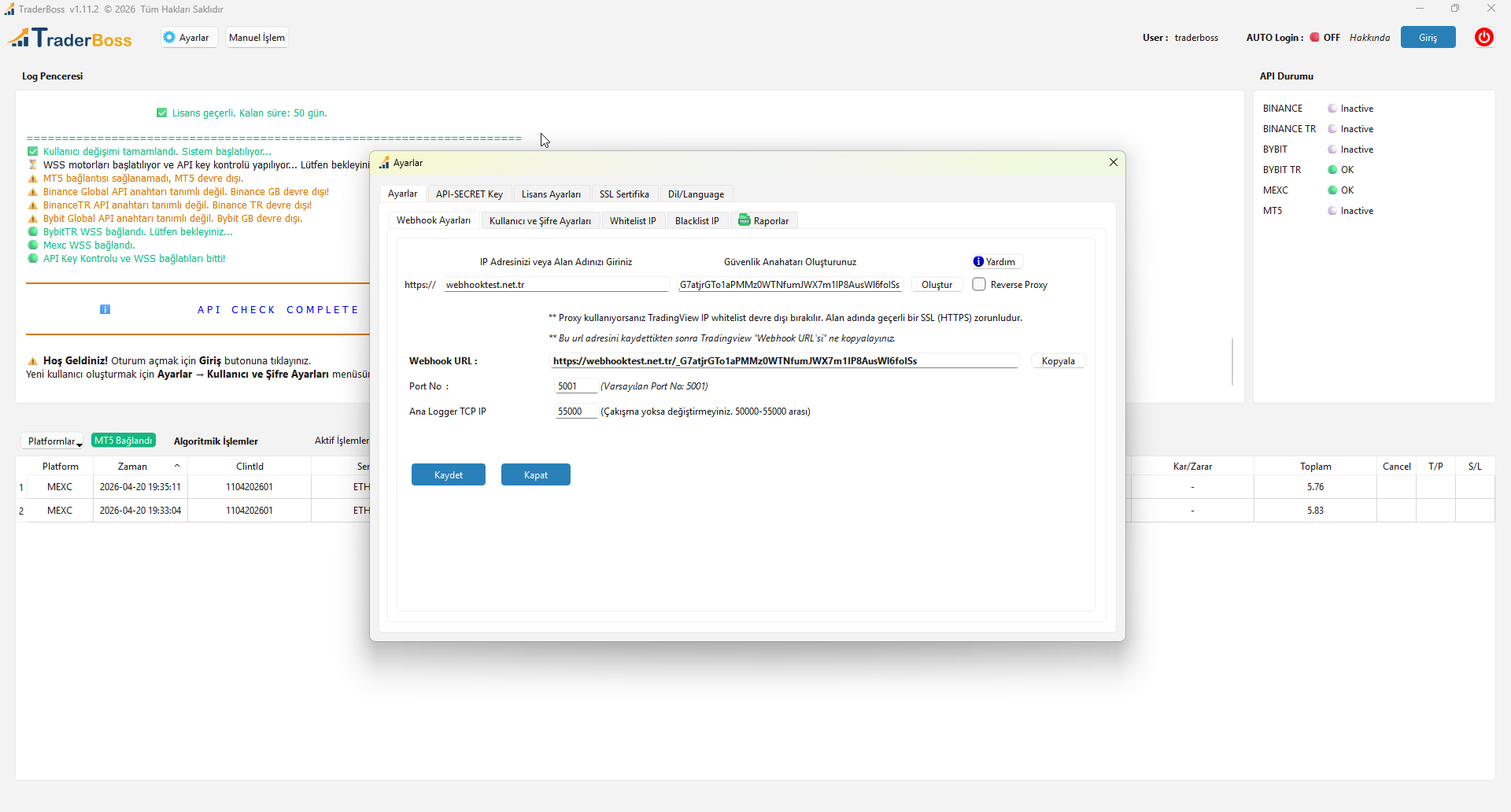The width and height of the screenshot is (1511, 812).
Task: Click the log window vertical scrollbar
Action: (1232, 362)
